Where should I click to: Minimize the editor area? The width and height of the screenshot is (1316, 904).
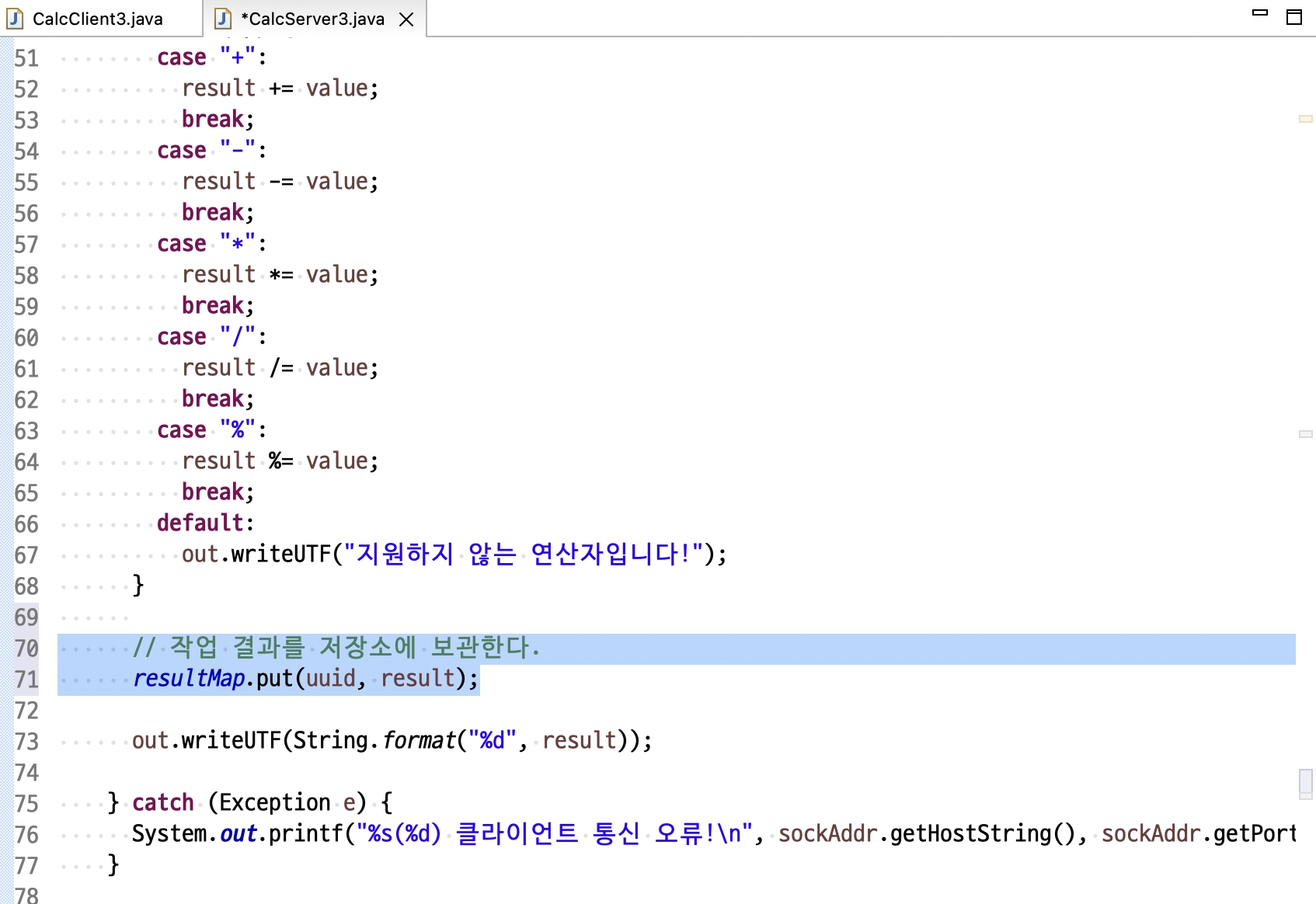coord(1260,13)
